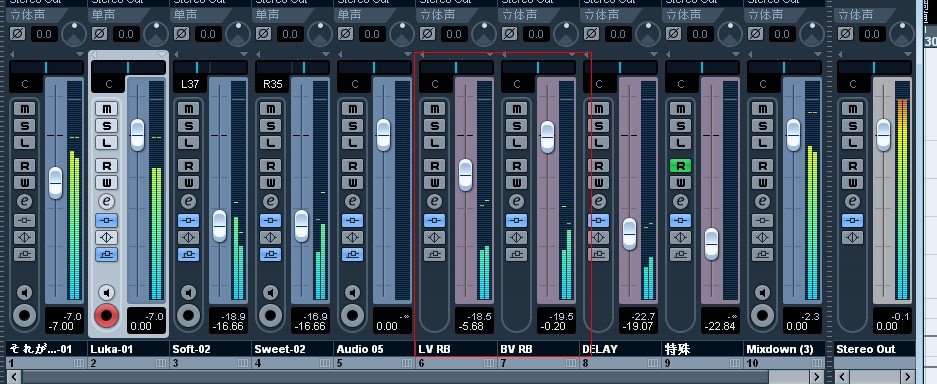Screen dimensions: 937x384
Task: Invert the input phase on the DELAY channel
Action: [592, 34]
